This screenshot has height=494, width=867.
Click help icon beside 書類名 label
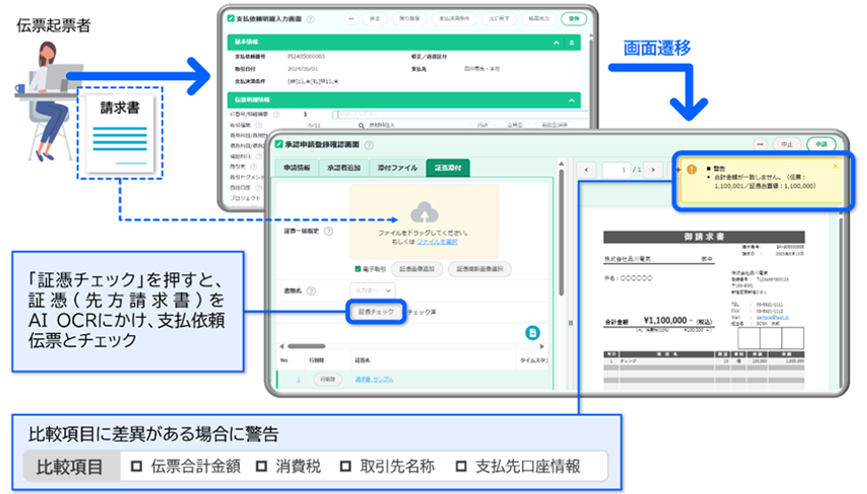311,290
